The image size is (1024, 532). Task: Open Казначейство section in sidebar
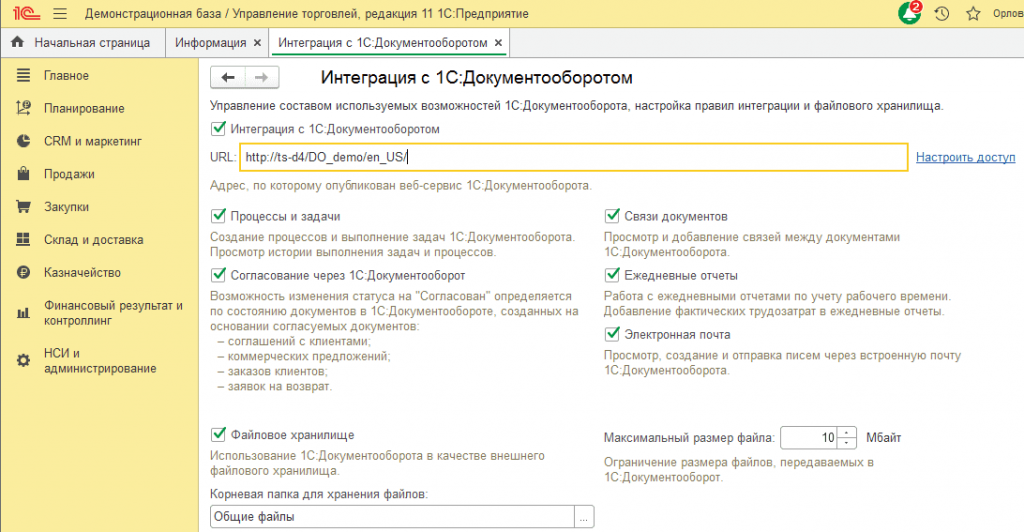point(82,273)
